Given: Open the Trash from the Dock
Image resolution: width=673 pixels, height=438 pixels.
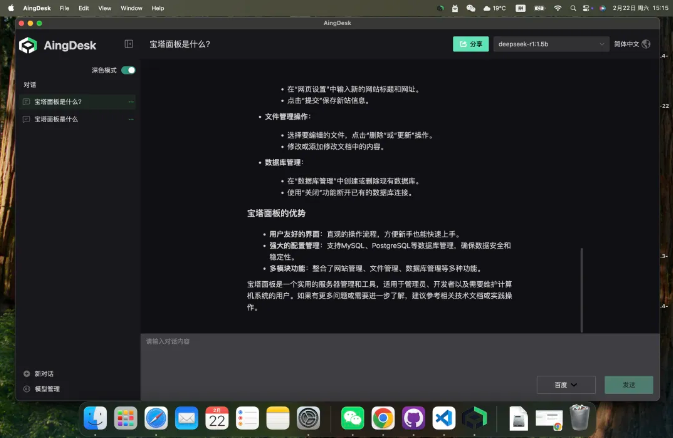Looking at the screenshot, I should [x=579, y=417].
